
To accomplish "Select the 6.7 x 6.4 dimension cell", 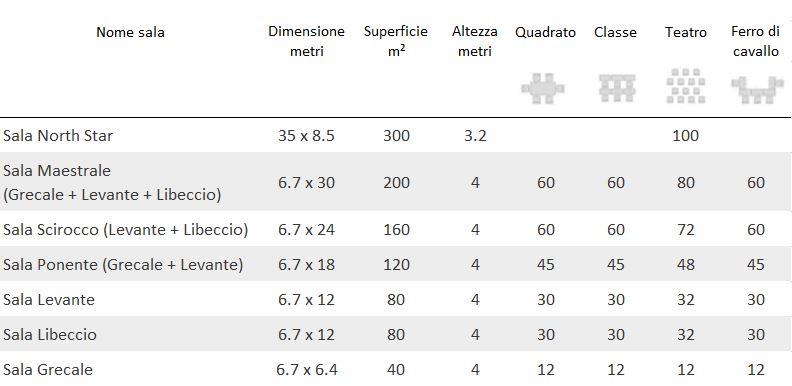I will (x=307, y=370).
